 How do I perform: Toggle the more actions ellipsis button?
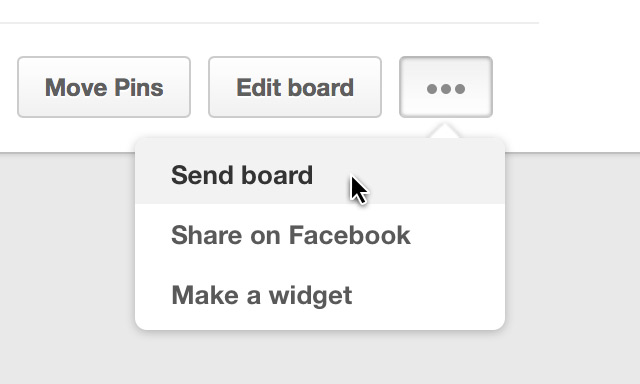pyautogui.click(x=446, y=87)
